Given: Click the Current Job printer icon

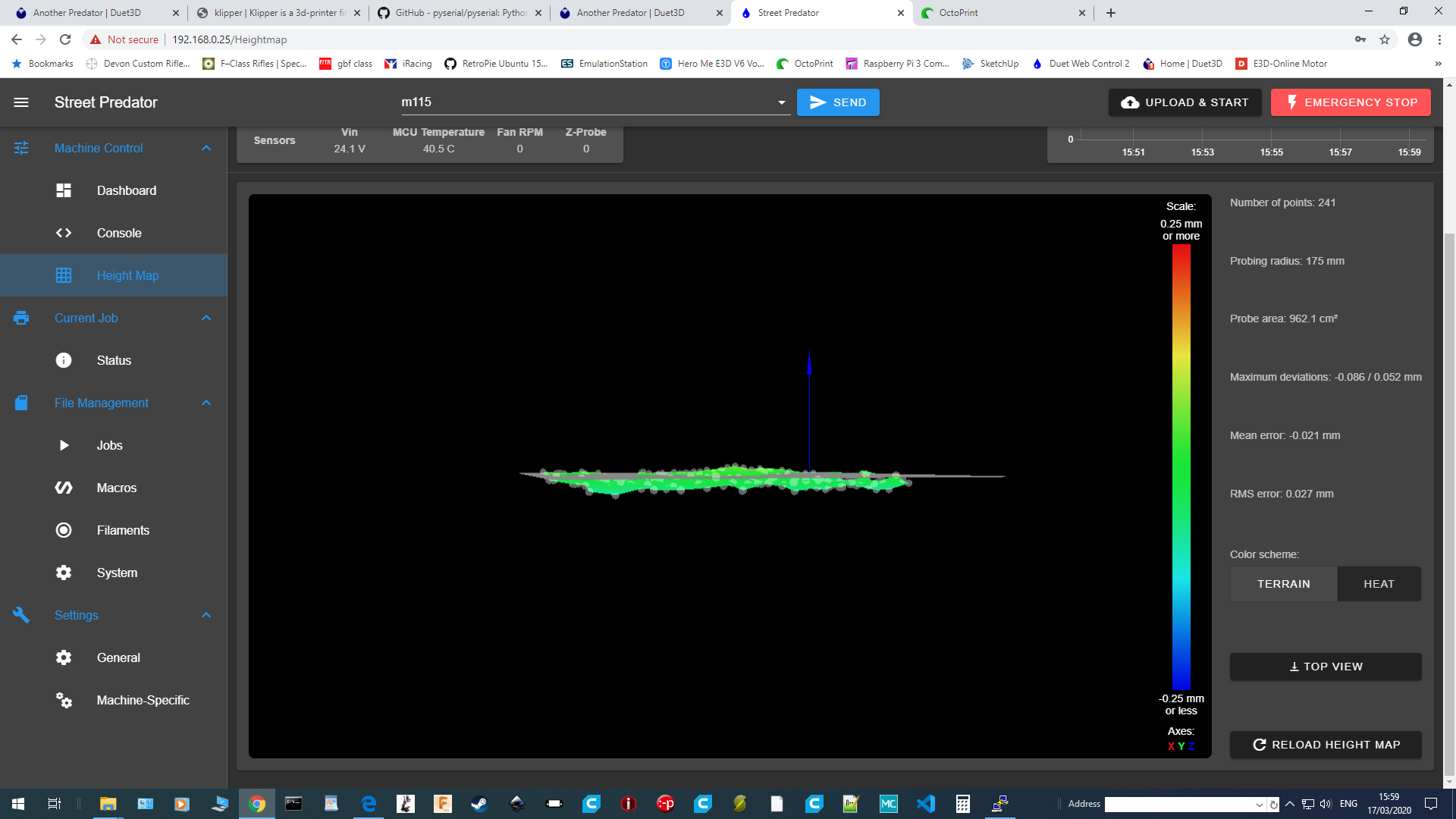Looking at the screenshot, I should [x=21, y=318].
